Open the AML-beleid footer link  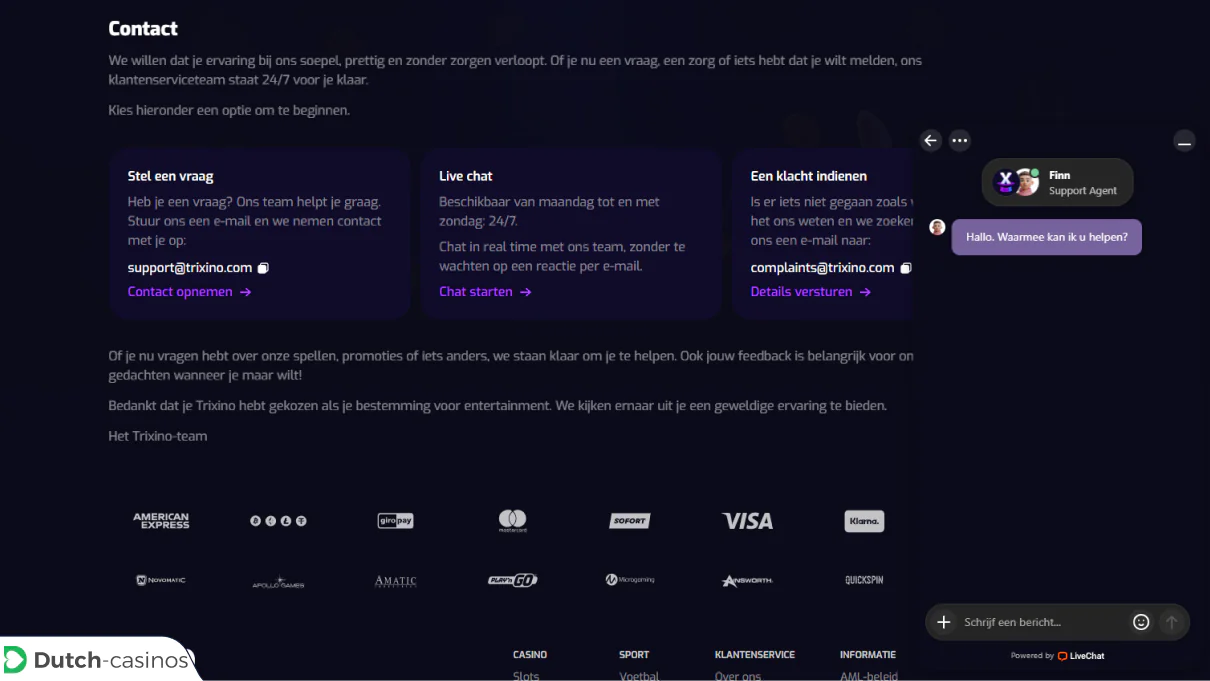click(x=869, y=676)
